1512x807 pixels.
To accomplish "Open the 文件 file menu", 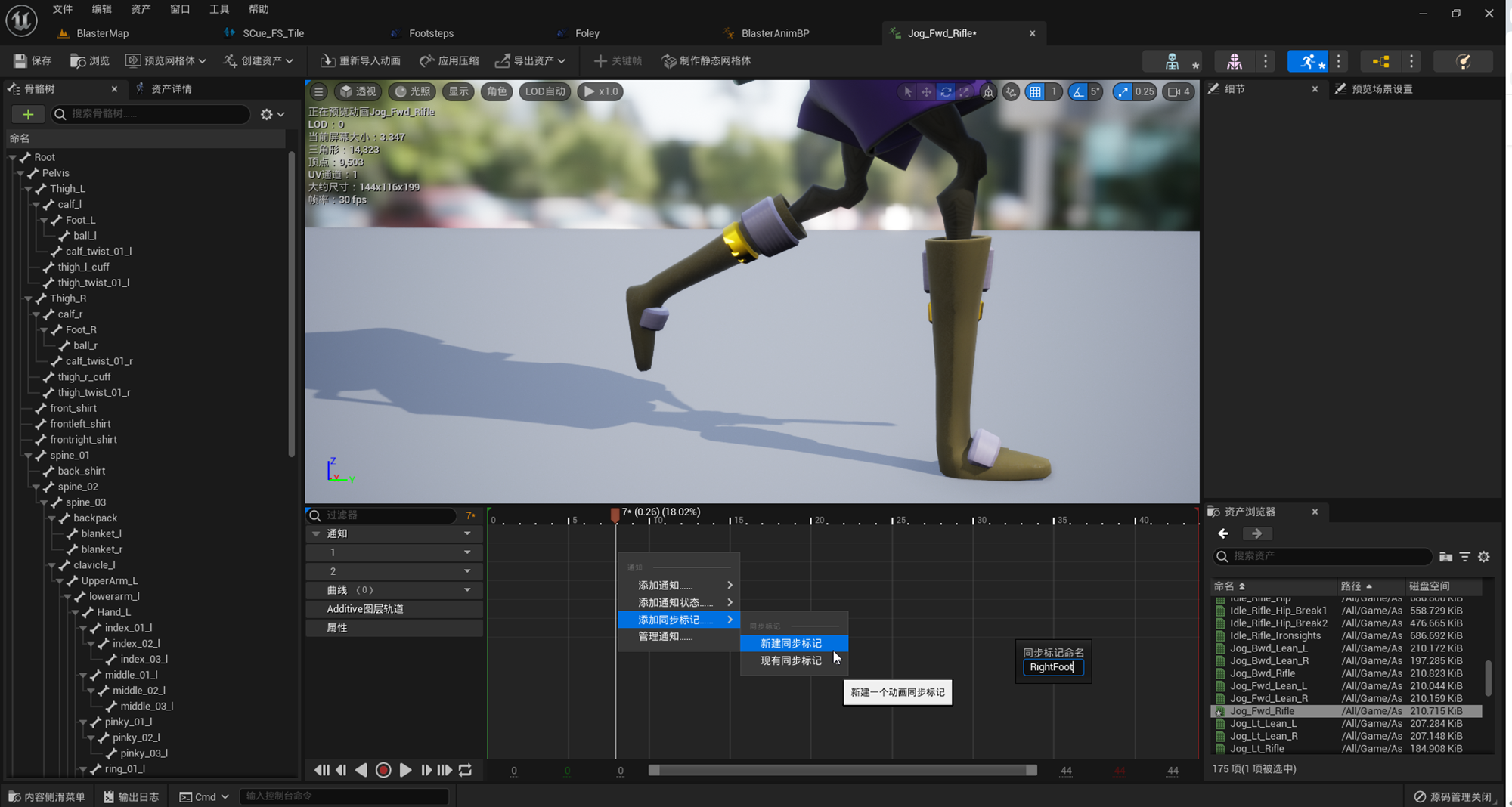I will [62, 9].
